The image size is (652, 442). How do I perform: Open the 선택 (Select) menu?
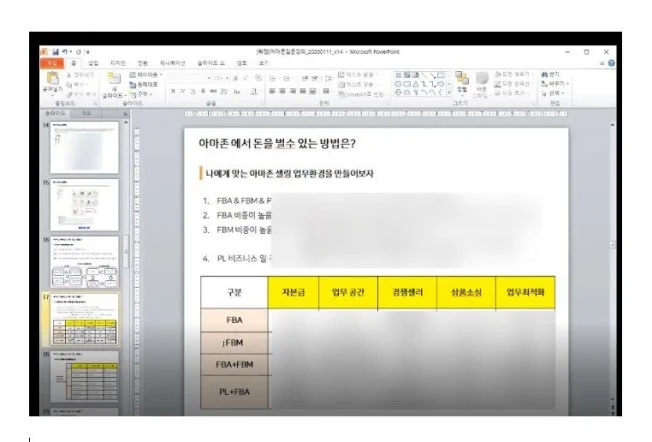tap(553, 94)
